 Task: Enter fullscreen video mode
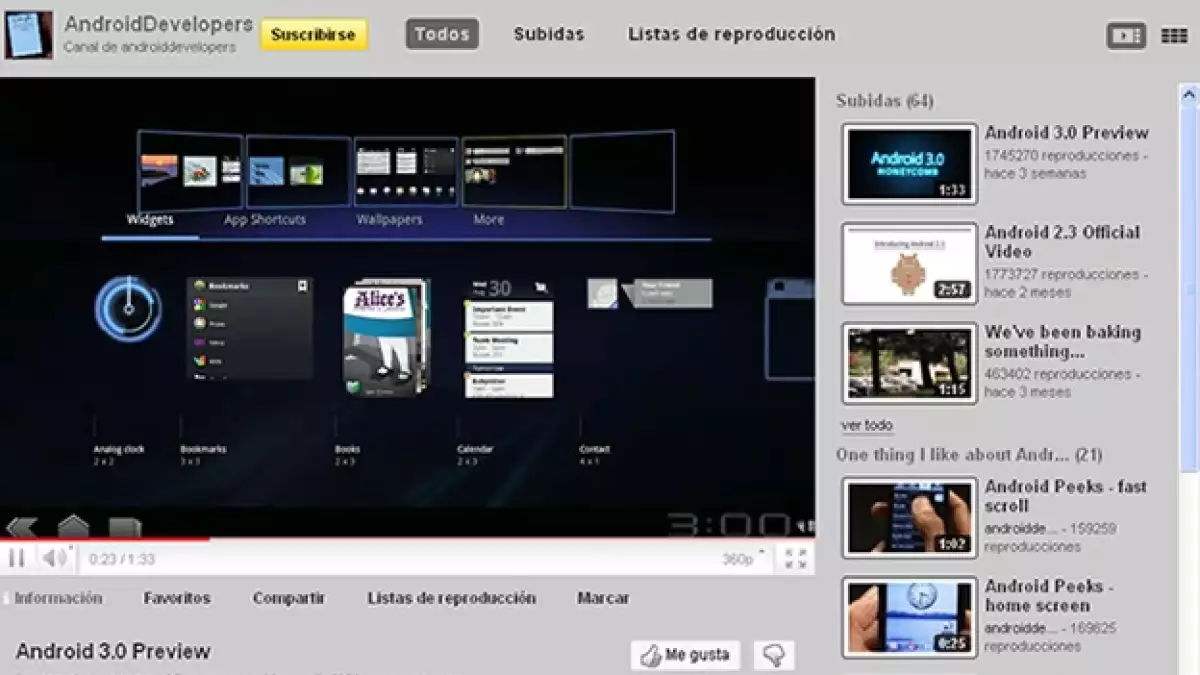796,559
